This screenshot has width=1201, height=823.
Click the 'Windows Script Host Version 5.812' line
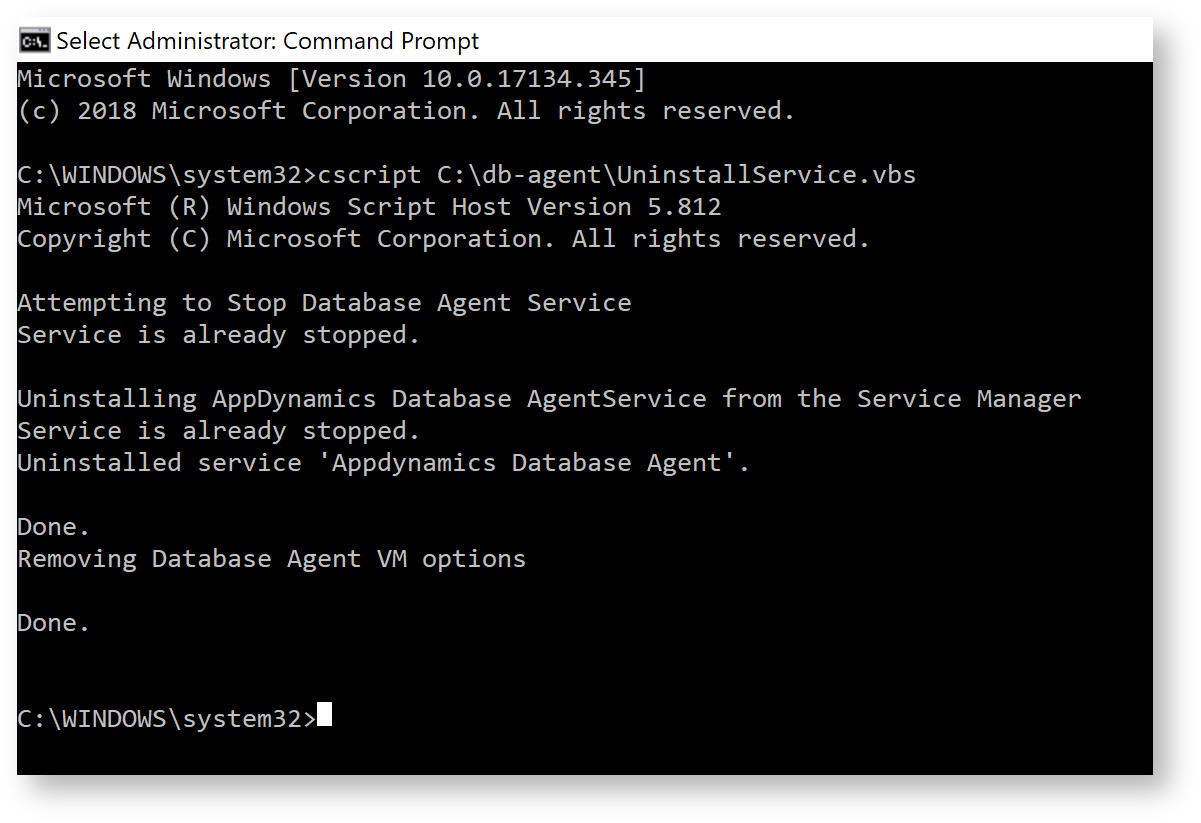(369, 207)
